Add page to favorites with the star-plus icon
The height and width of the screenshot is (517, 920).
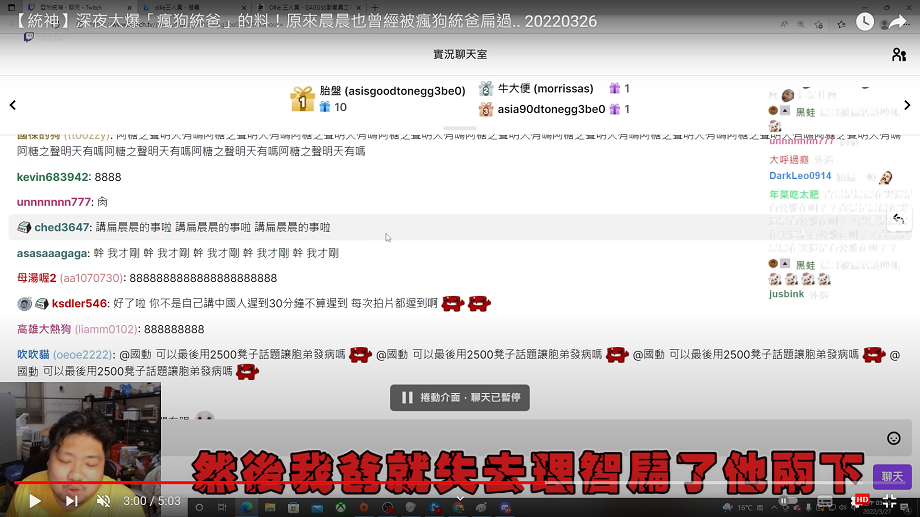click(x=818, y=24)
